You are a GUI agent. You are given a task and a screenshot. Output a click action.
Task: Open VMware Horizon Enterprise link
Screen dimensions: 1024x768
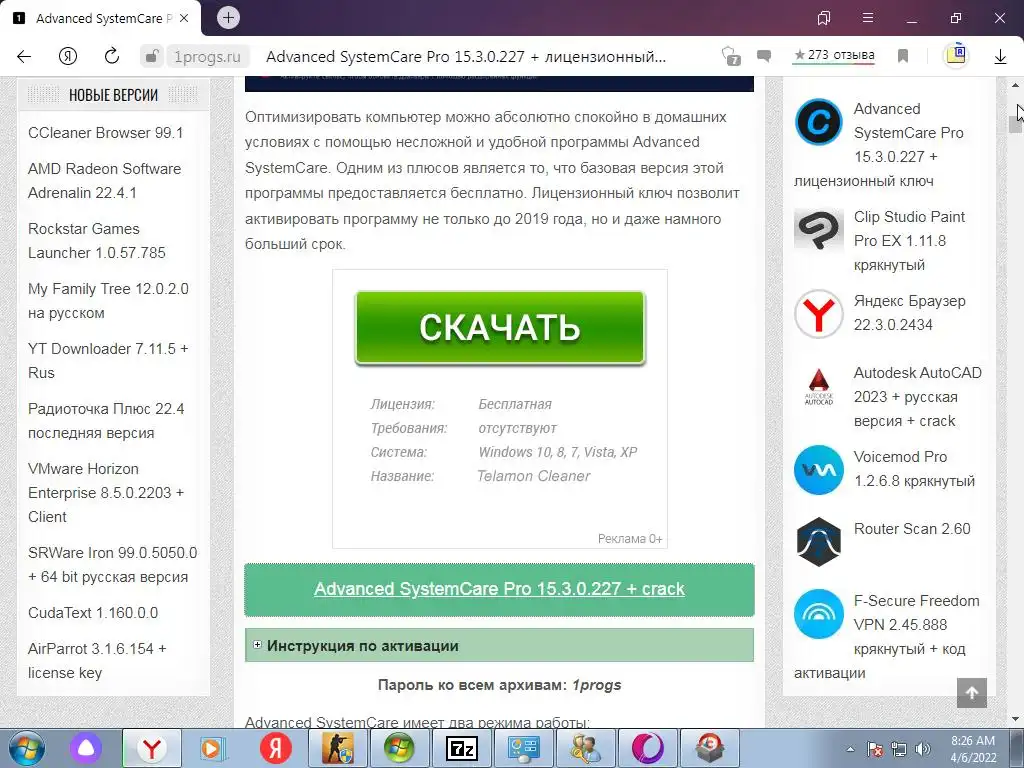tap(106, 492)
